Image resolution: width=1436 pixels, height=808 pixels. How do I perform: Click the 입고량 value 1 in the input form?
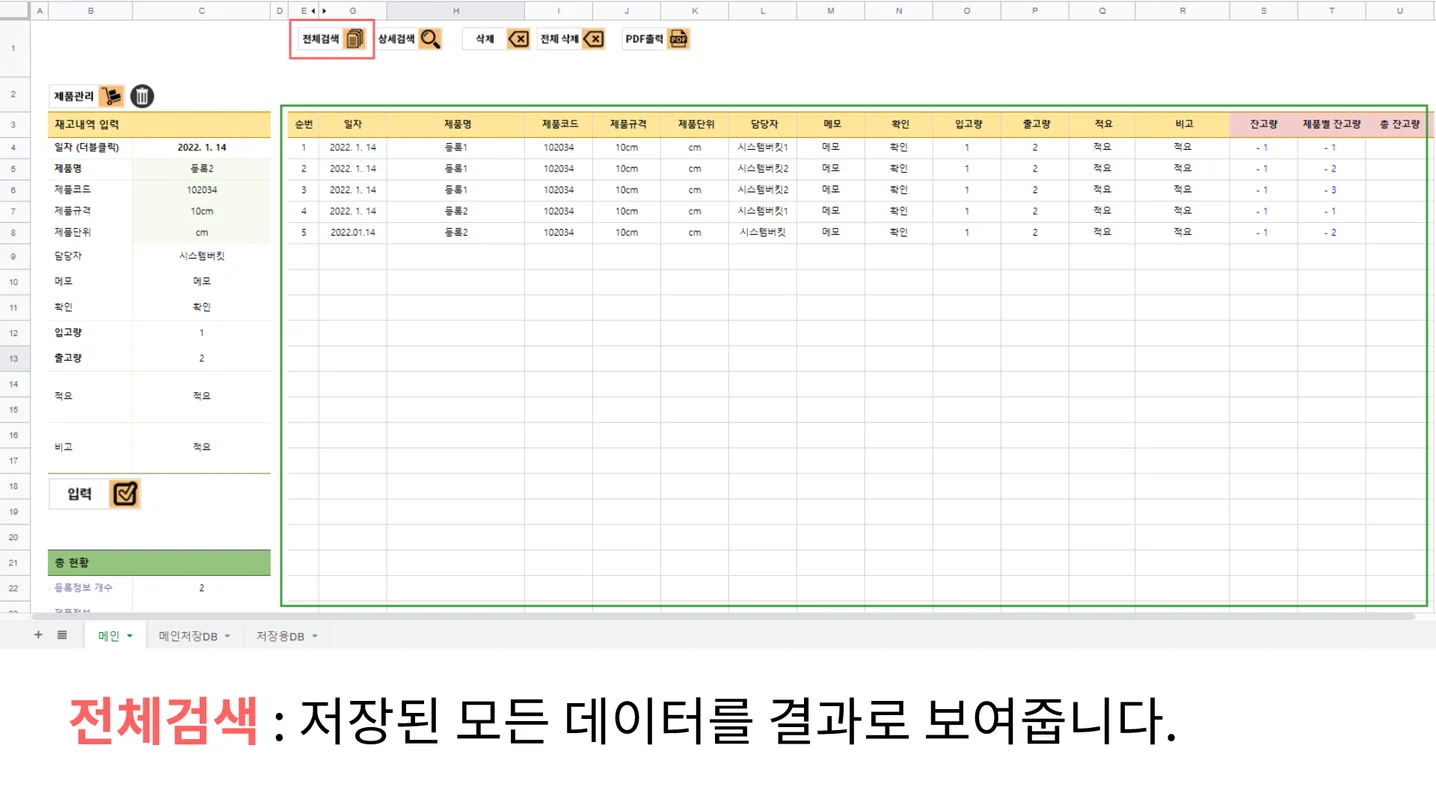(202, 333)
